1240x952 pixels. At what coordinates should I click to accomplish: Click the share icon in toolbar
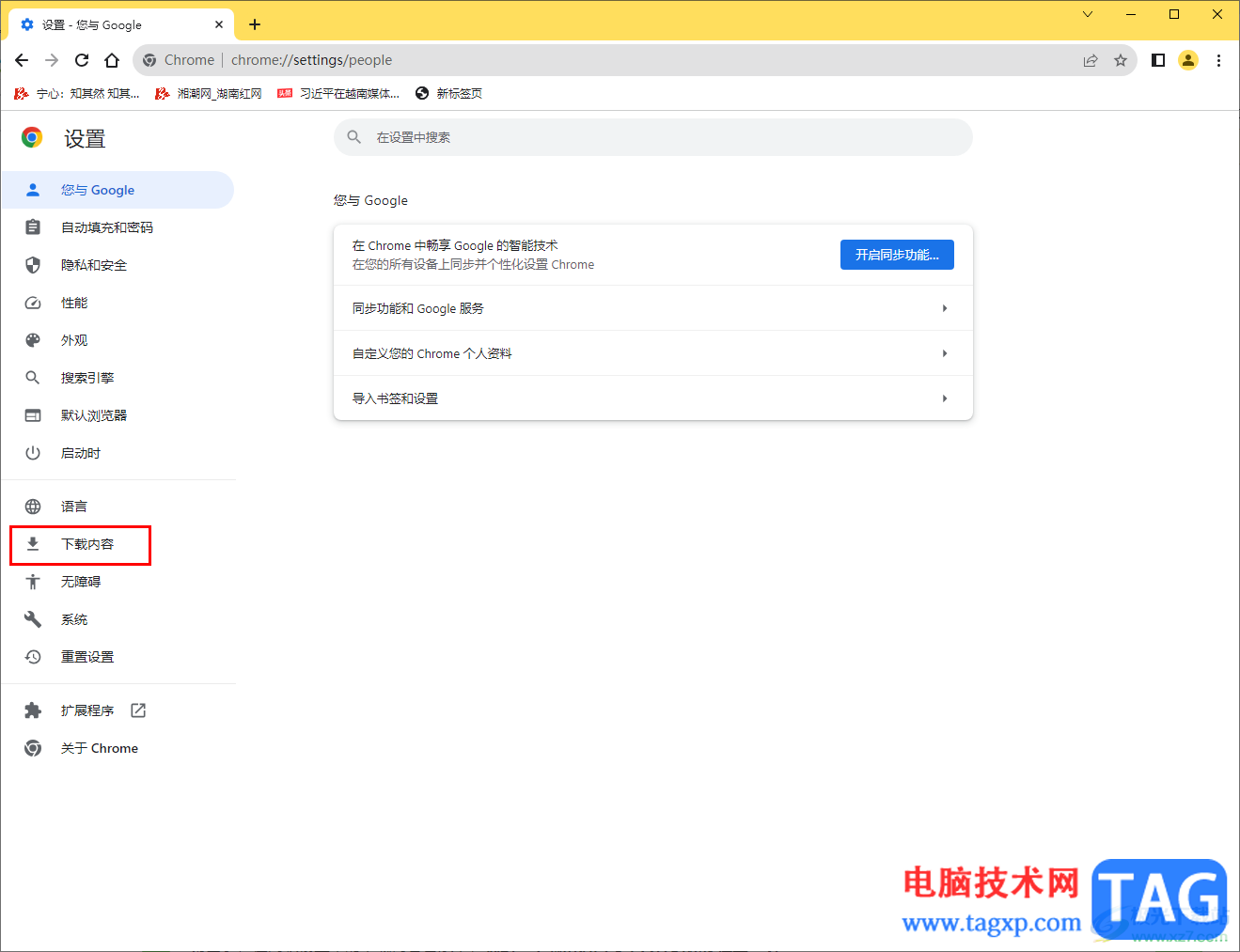1090,59
